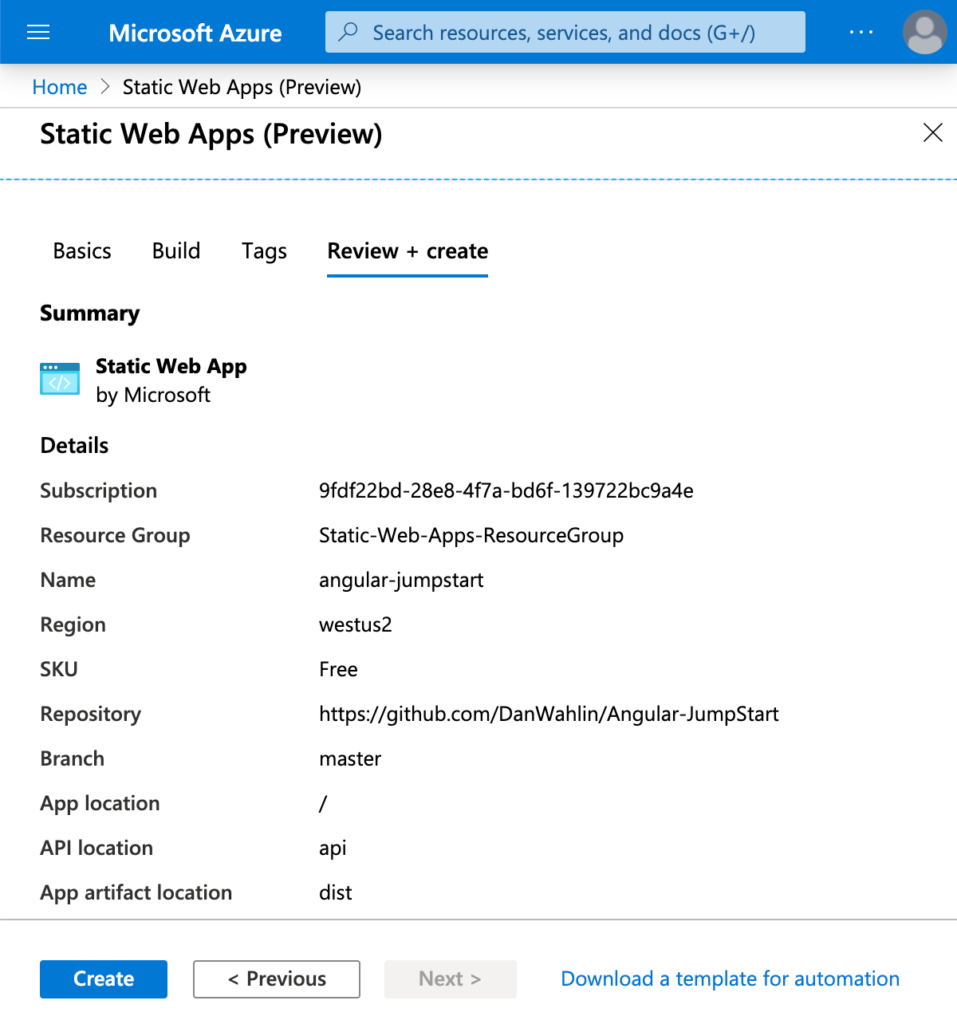The image size is (957, 1024).
Task: Click the Static Web Apps (Preview) breadcrumb
Action: [242, 87]
